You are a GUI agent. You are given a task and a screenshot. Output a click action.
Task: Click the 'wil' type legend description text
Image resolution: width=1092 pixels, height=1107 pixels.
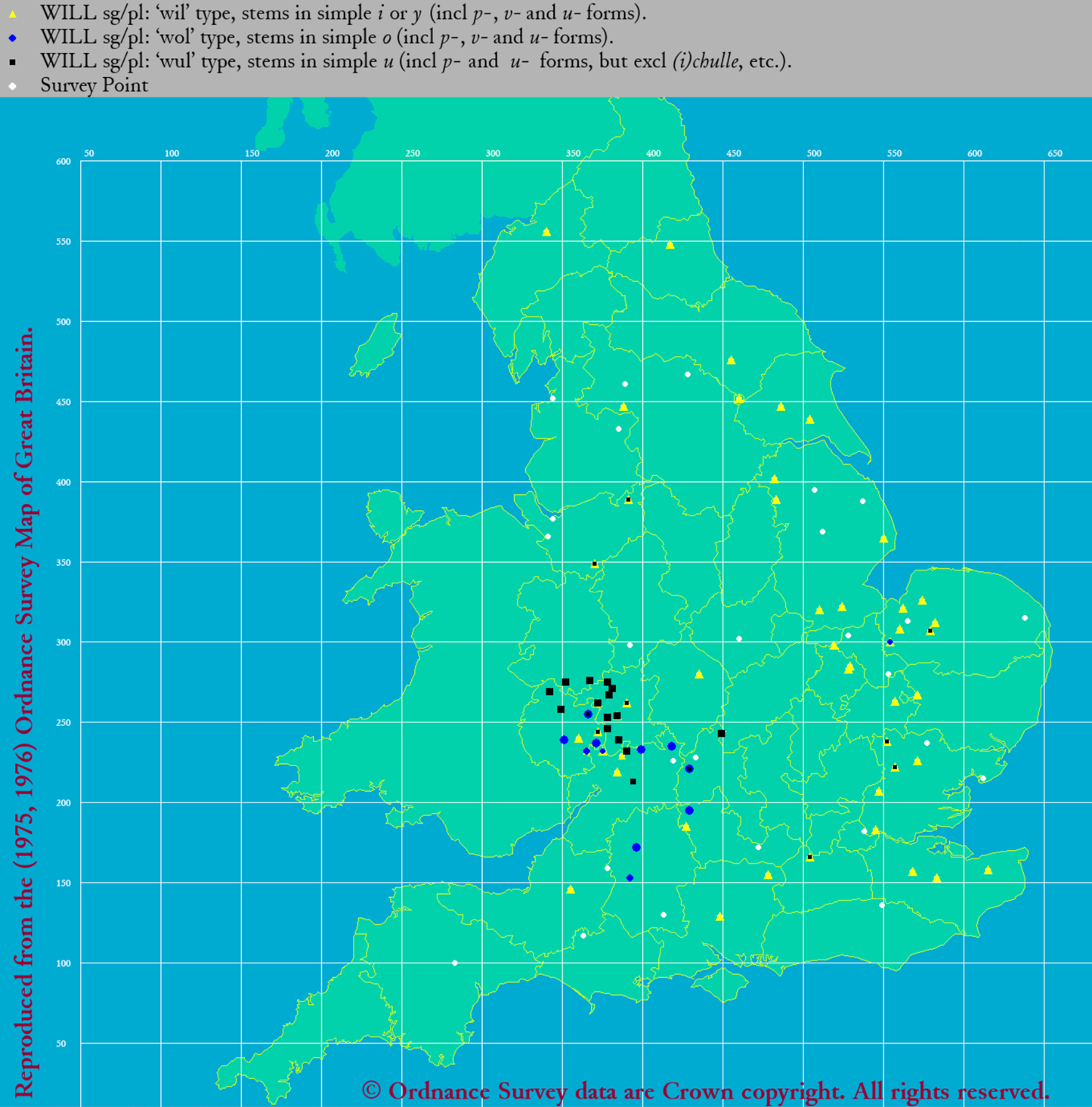(x=343, y=14)
